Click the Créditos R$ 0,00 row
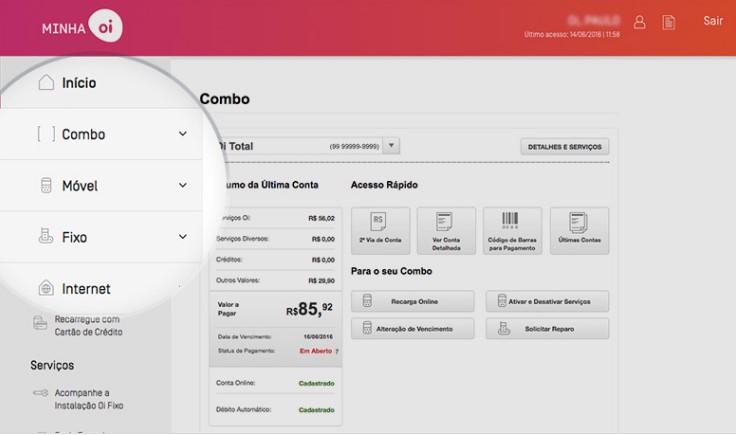Viewport: 736px width, 435px height. tap(276, 259)
